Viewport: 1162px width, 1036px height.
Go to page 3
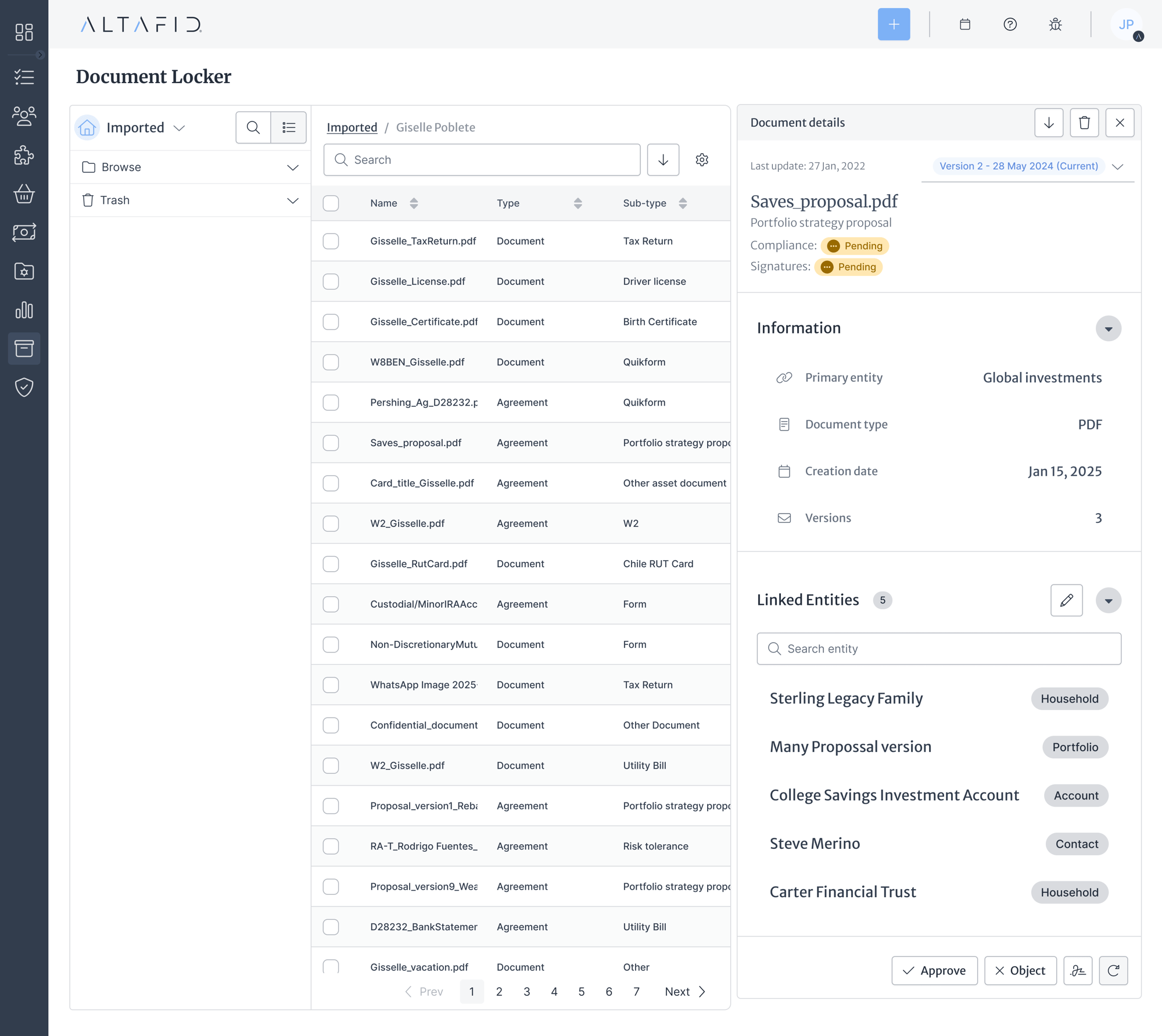[x=526, y=991]
